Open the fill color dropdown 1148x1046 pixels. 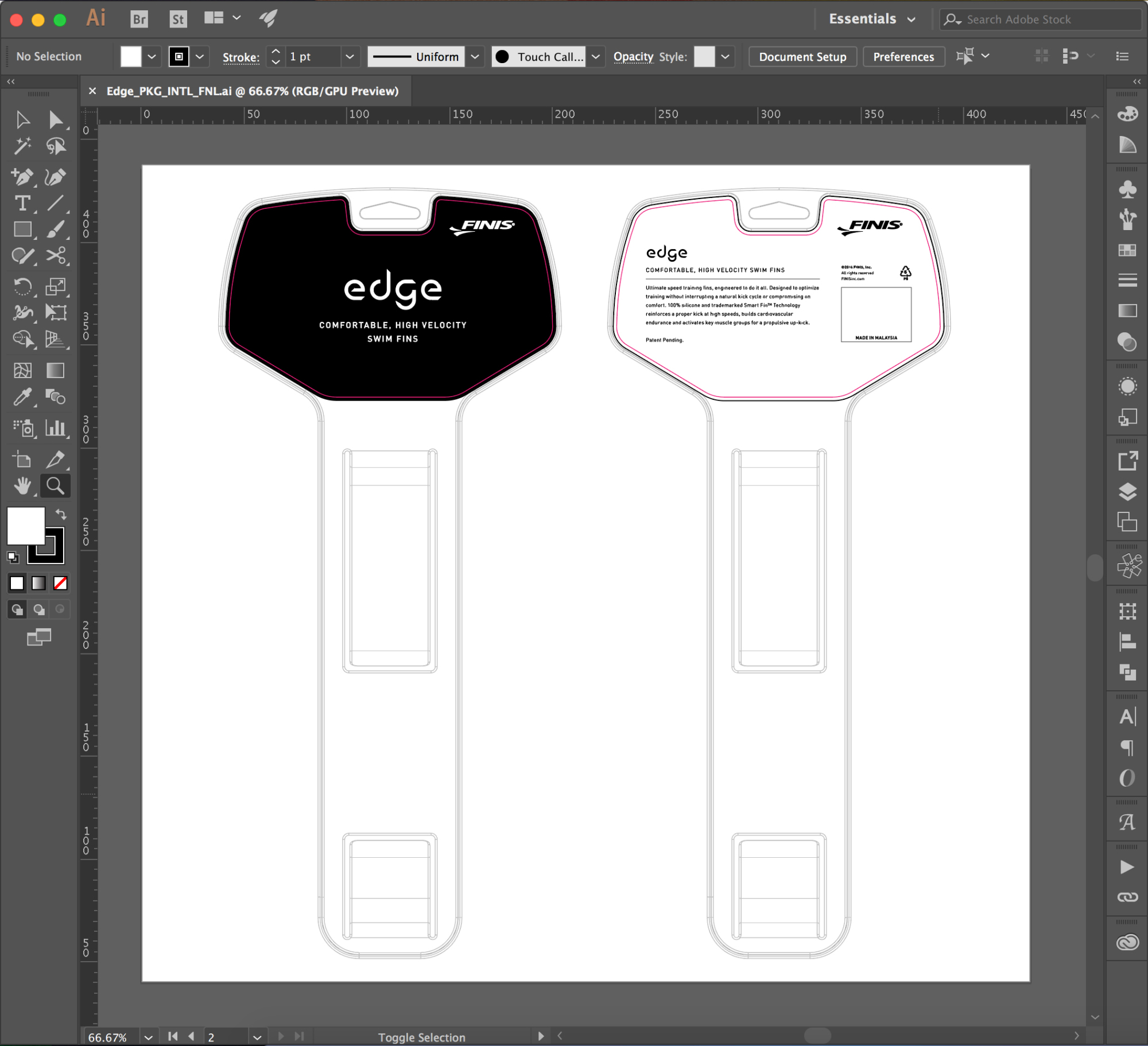click(x=152, y=56)
